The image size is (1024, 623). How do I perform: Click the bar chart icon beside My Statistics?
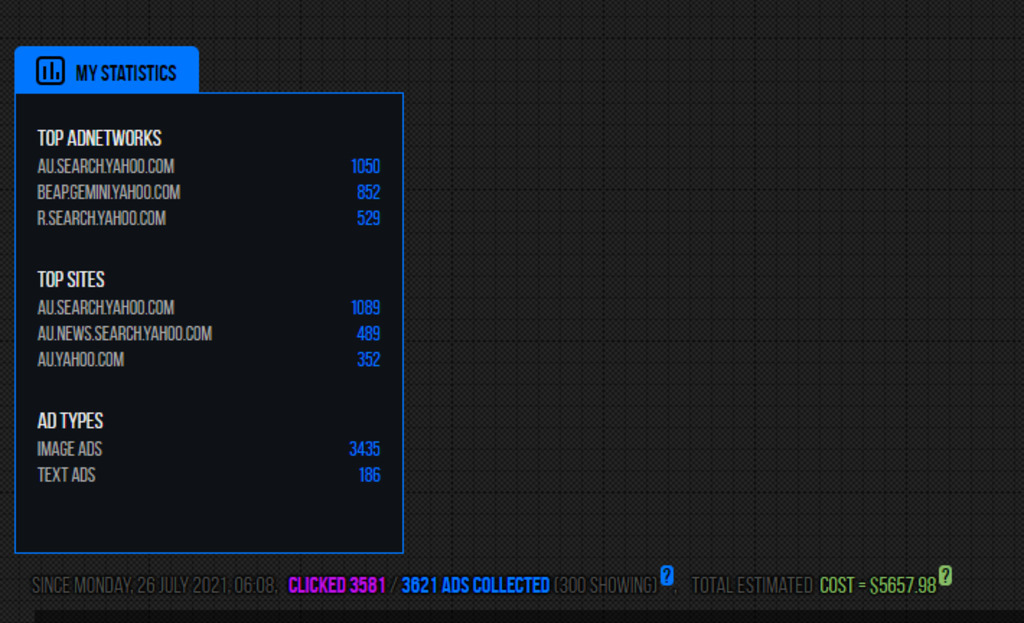tap(50, 71)
